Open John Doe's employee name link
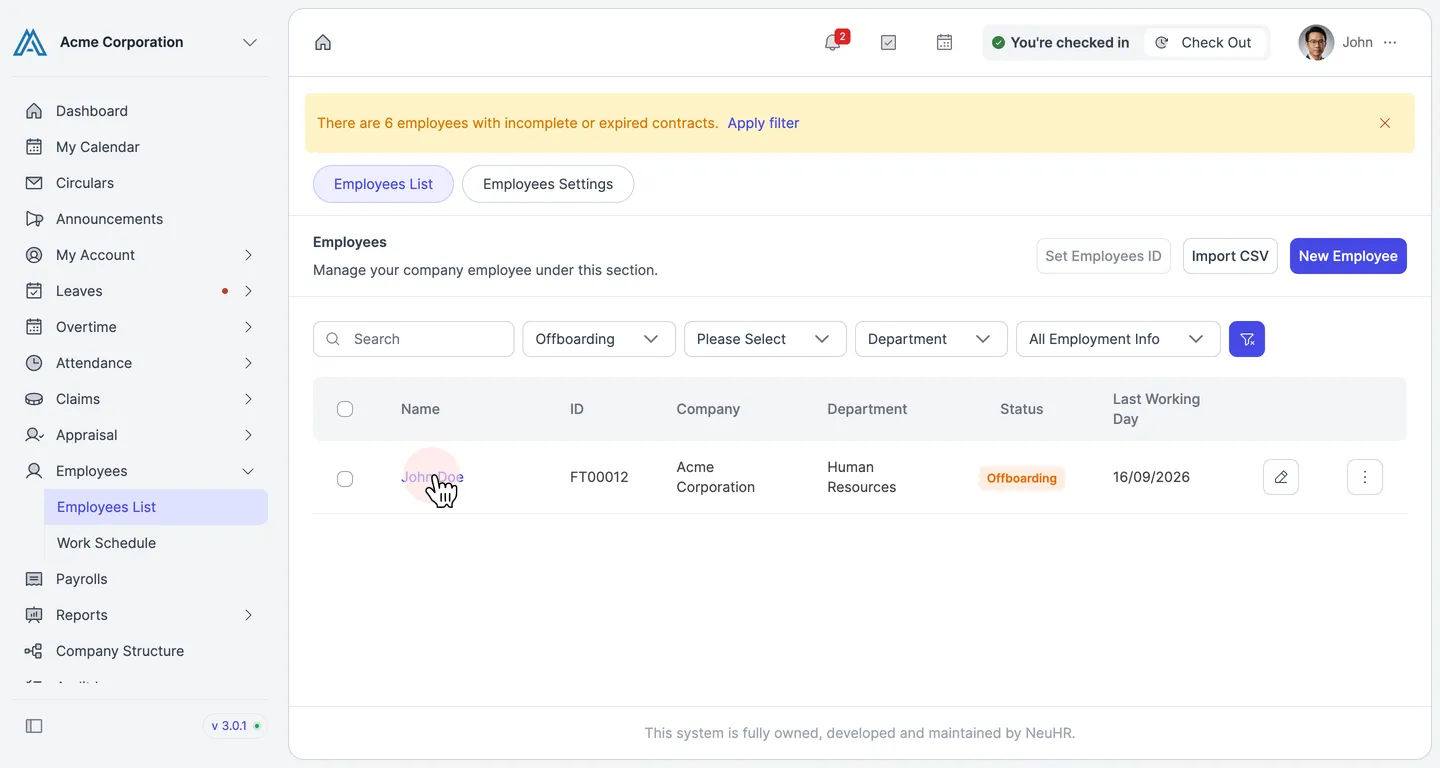This screenshot has height=768, width=1440. pyautogui.click(x=432, y=477)
